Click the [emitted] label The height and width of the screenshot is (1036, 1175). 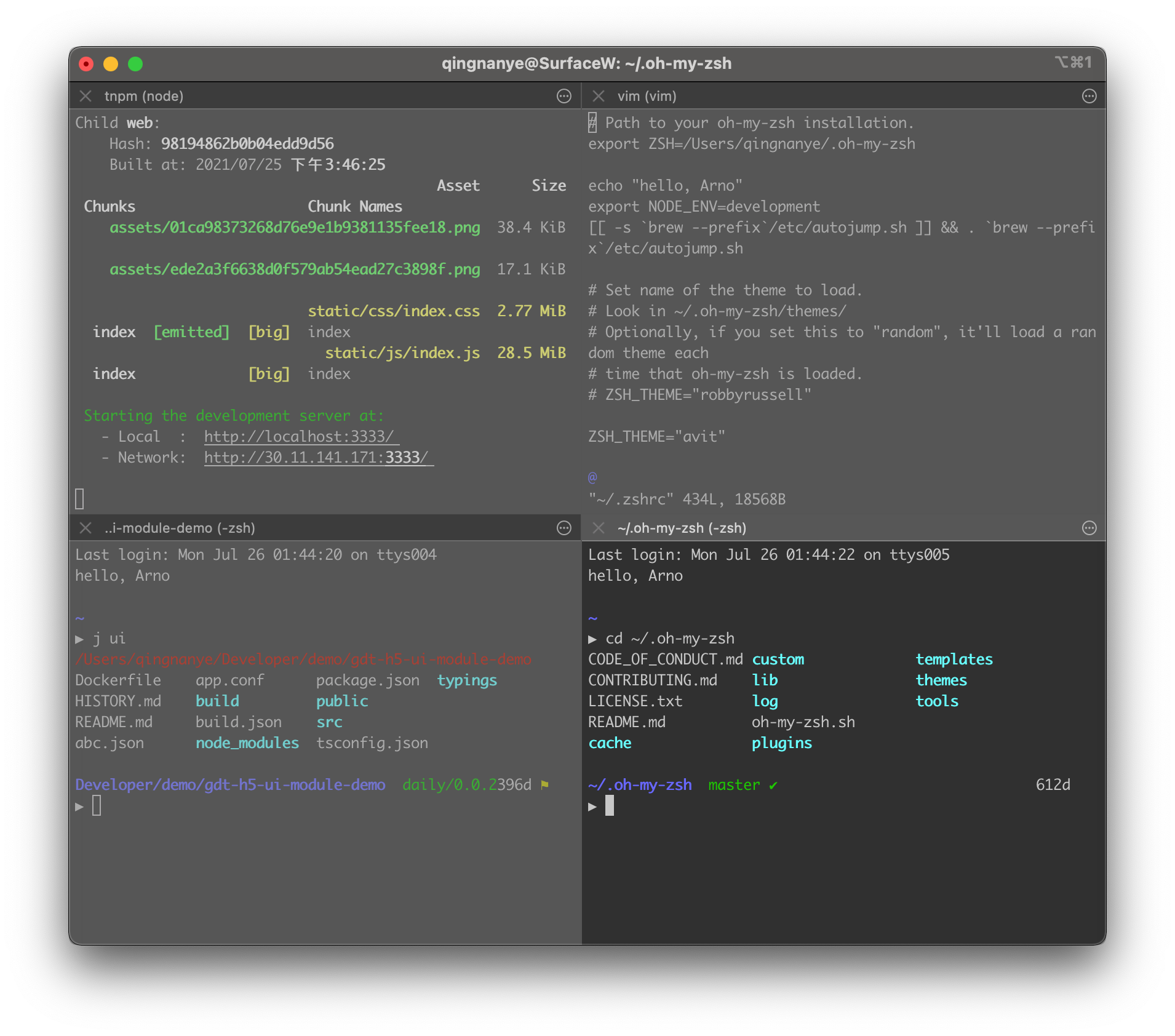[x=191, y=332]
